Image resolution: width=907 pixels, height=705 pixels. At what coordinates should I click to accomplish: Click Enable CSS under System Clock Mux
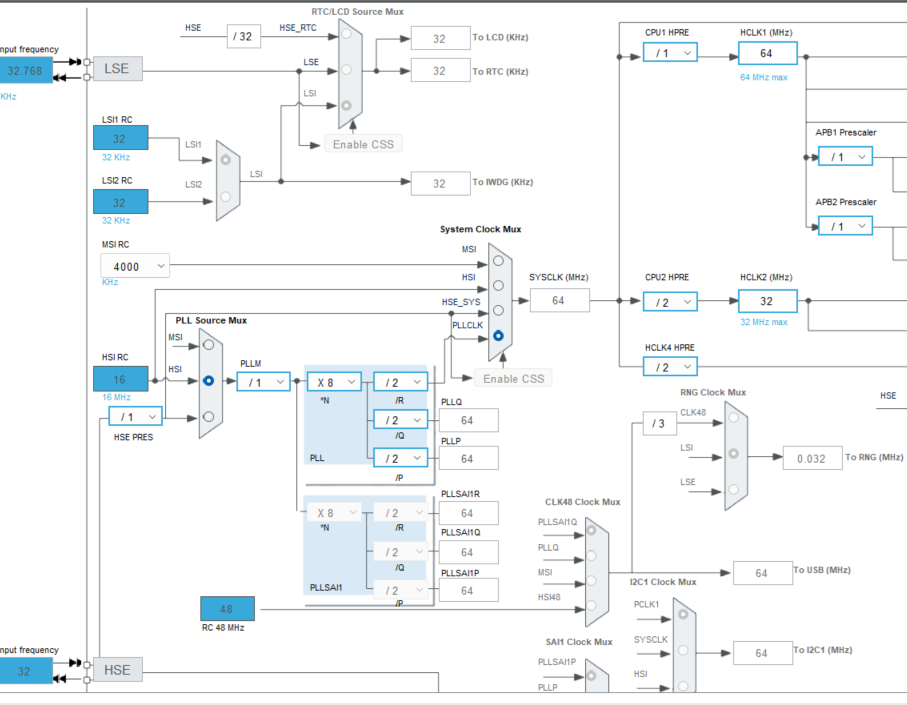pyautogui.click(x=514, y=378)
